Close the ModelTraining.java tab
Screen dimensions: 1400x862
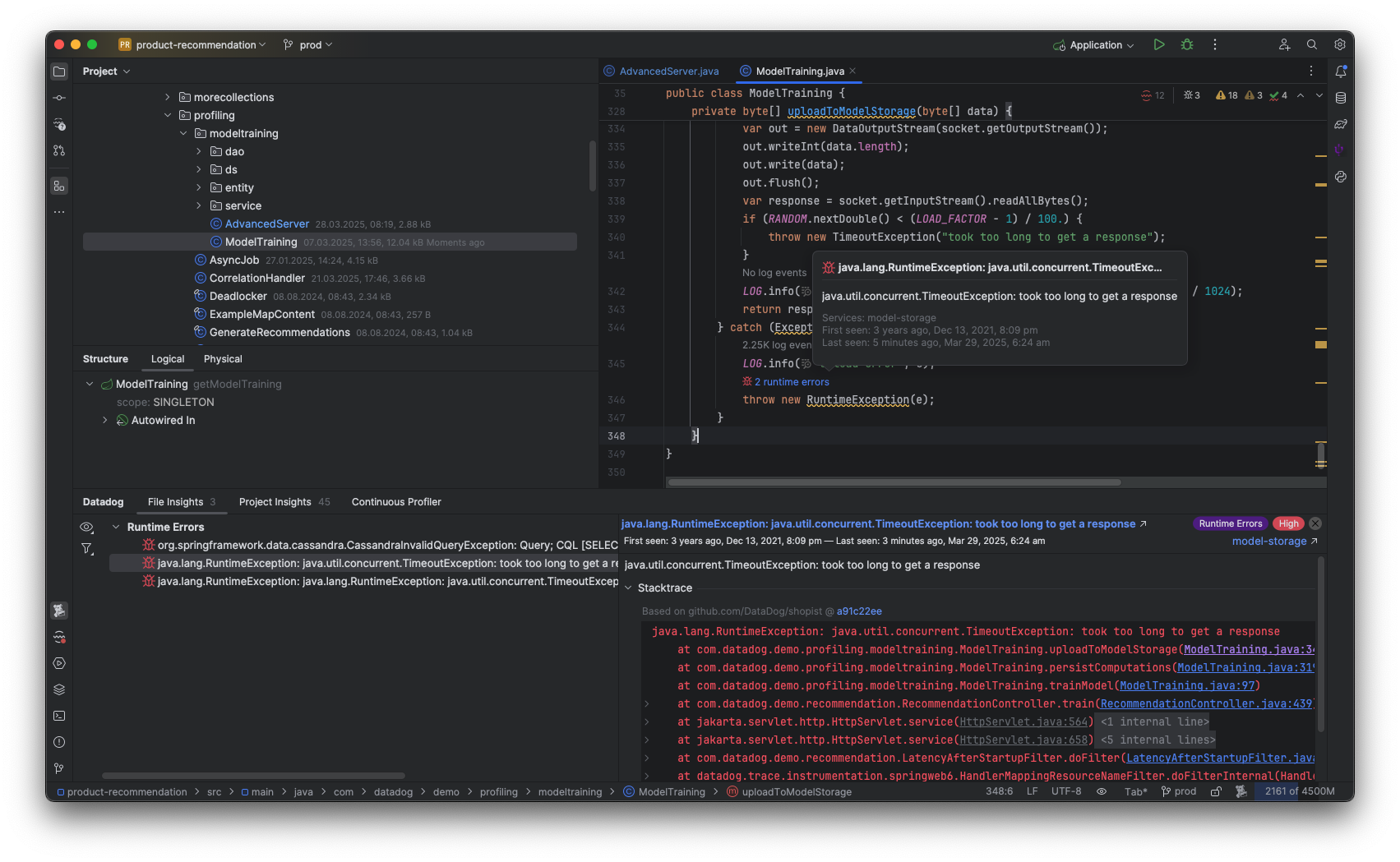(x=852, y=71)
